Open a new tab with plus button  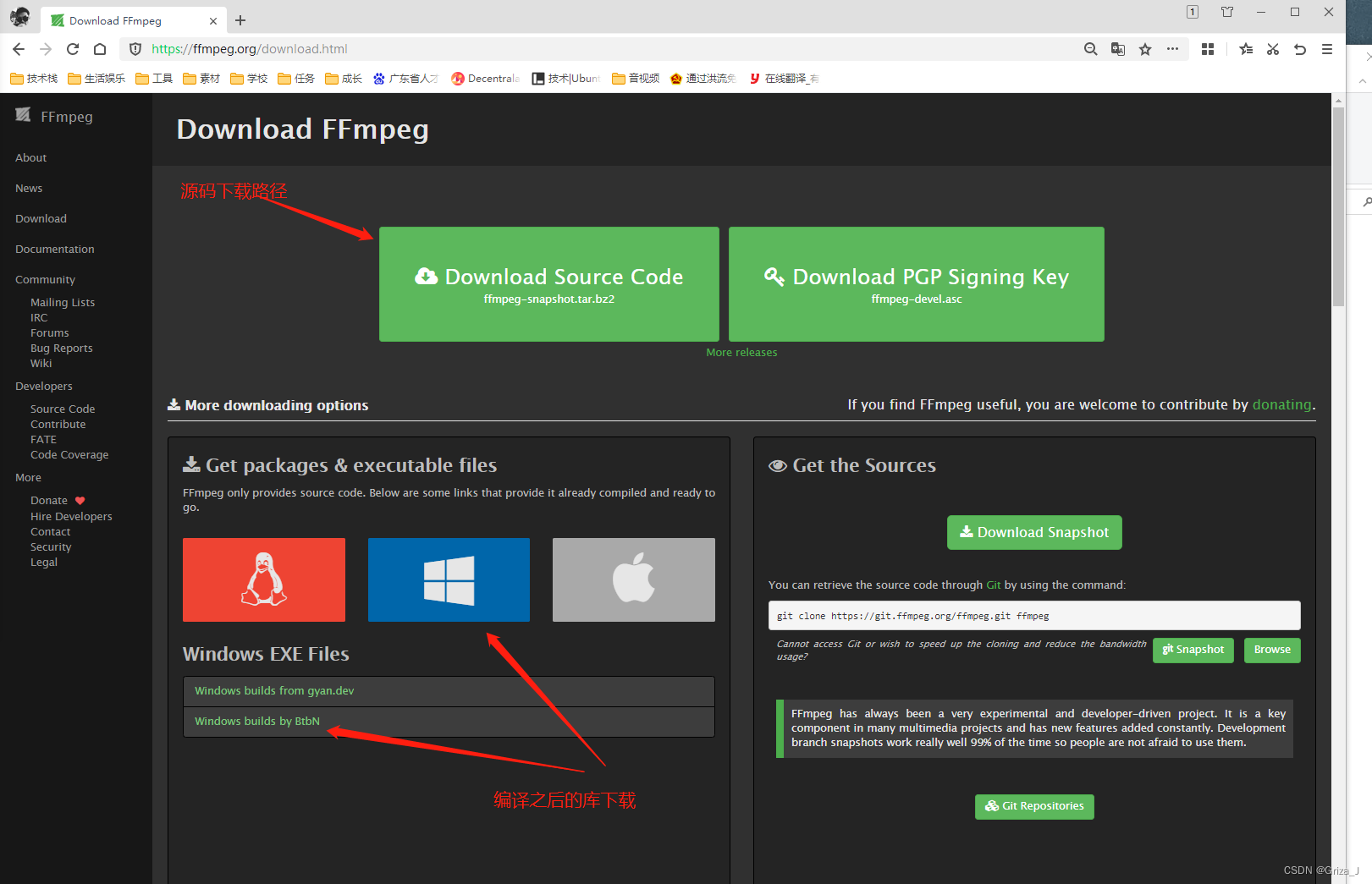[240, 20]
